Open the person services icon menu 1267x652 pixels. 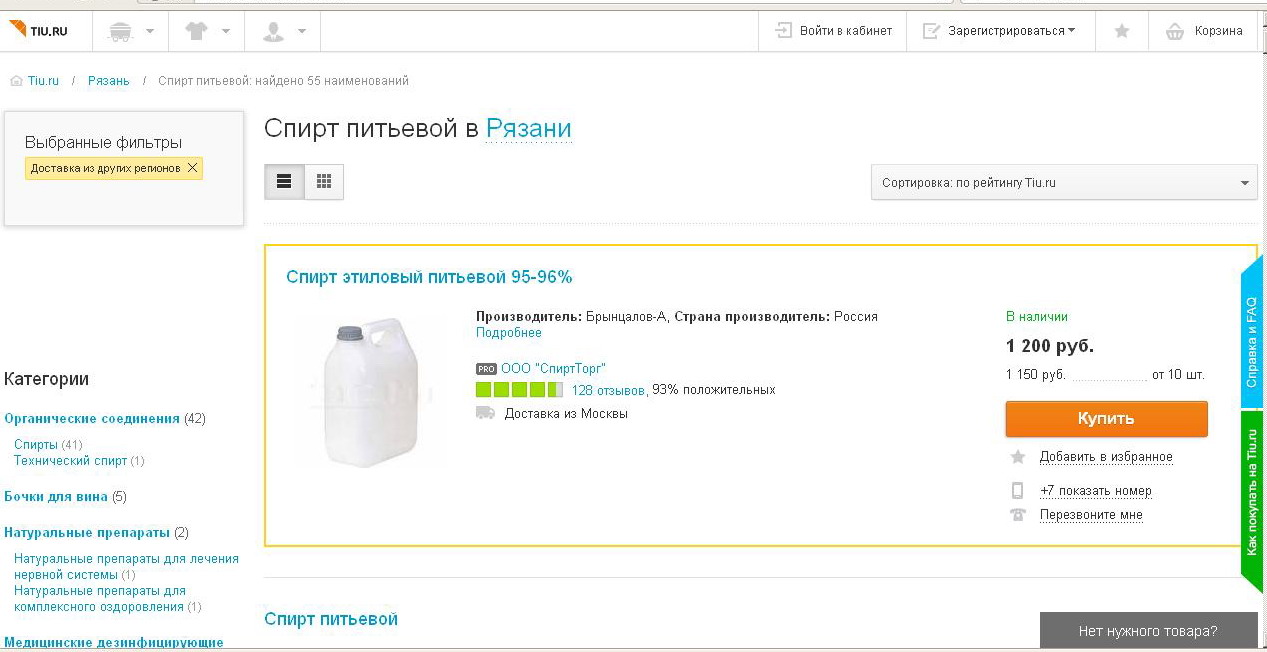pyautogui.click(x=283, y=31)
